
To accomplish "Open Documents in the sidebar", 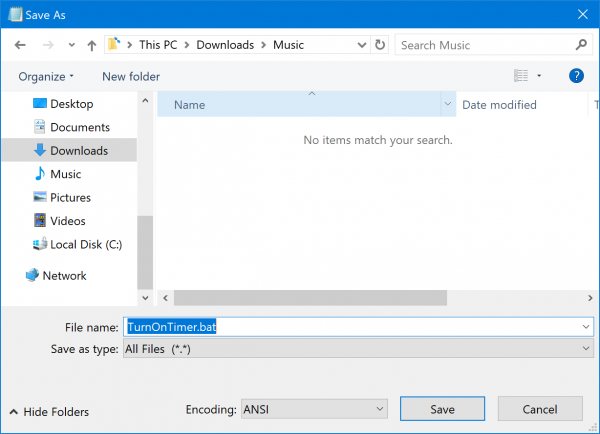I will [x=79, y=127].
